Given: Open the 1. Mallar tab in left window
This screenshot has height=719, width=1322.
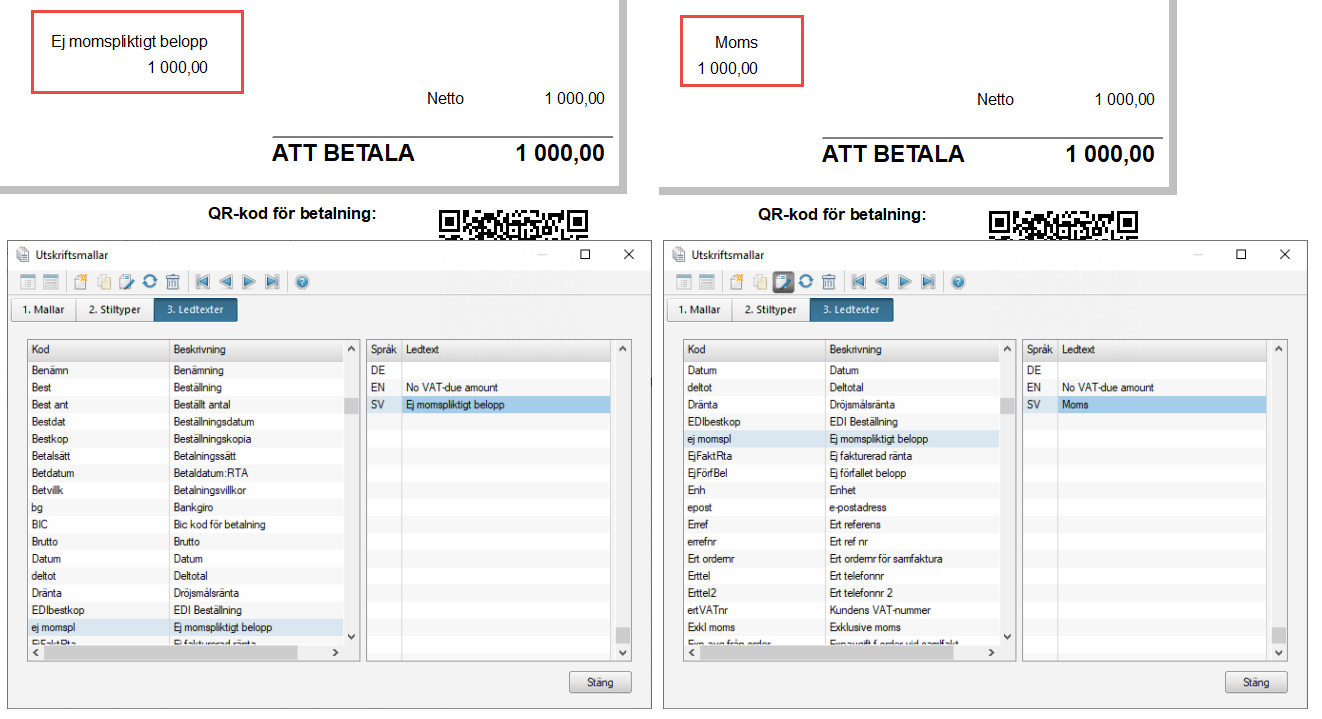Looking at the screenshot, I should [43, 310].
